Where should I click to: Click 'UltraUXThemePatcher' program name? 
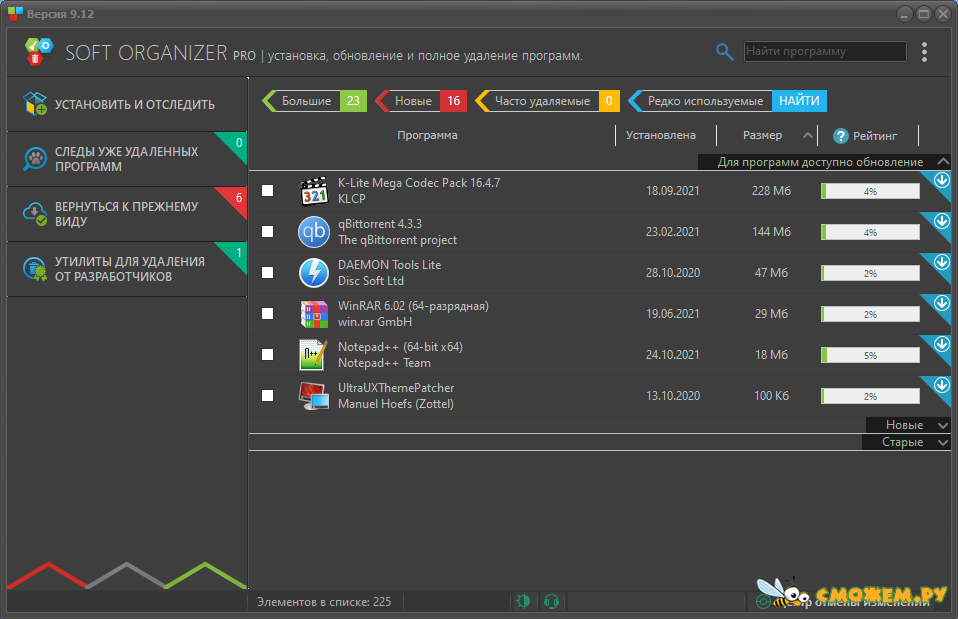point(396,387)
